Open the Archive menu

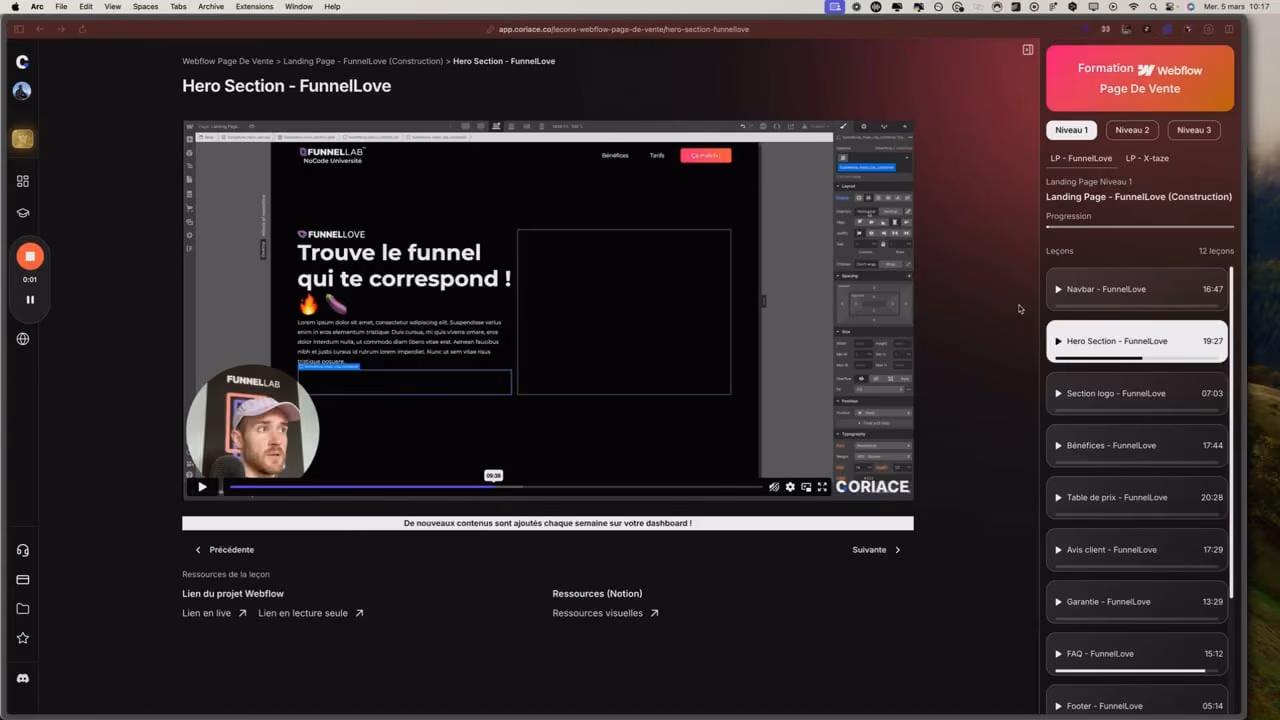click(x=211, y=7)
